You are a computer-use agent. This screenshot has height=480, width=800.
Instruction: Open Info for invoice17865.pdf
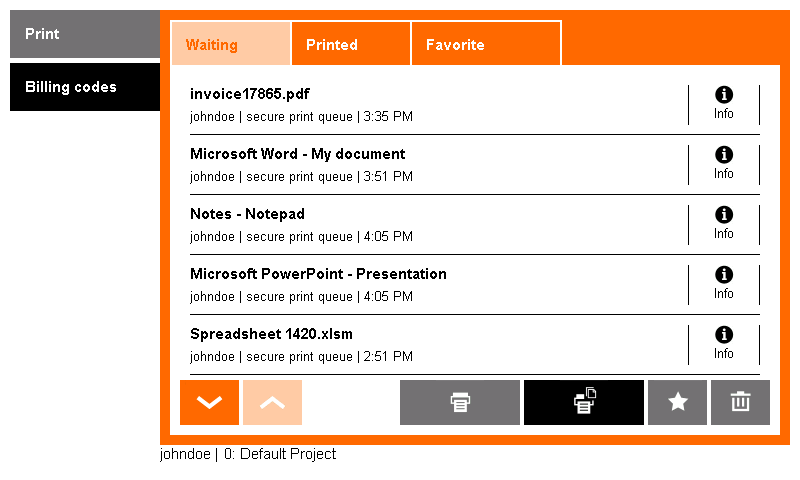pyautogui.click(x=723, y=104)
